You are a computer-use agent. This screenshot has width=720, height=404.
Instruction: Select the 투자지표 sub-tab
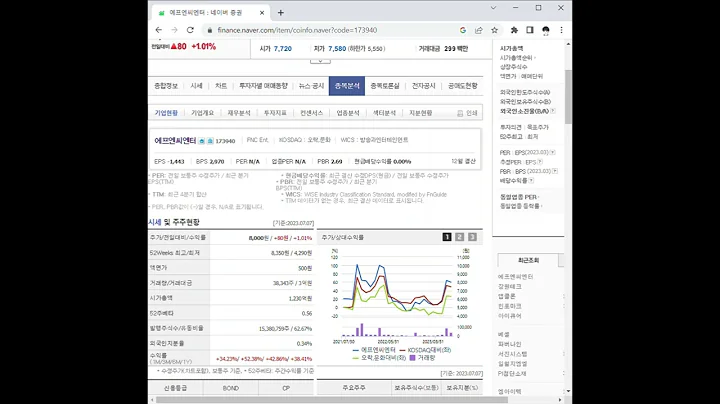(275, 113)
